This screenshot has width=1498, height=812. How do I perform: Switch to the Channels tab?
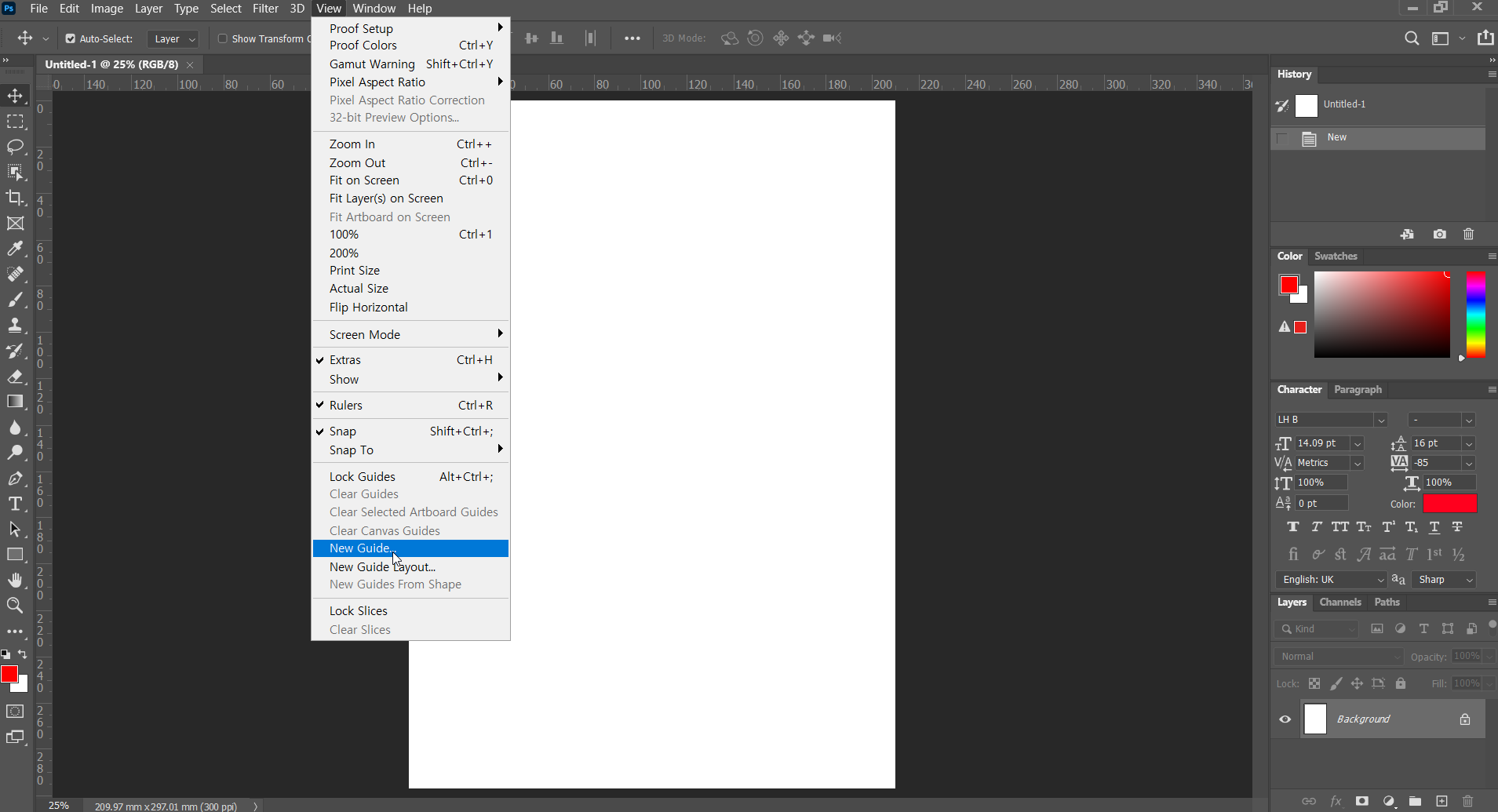(1340, 602)
